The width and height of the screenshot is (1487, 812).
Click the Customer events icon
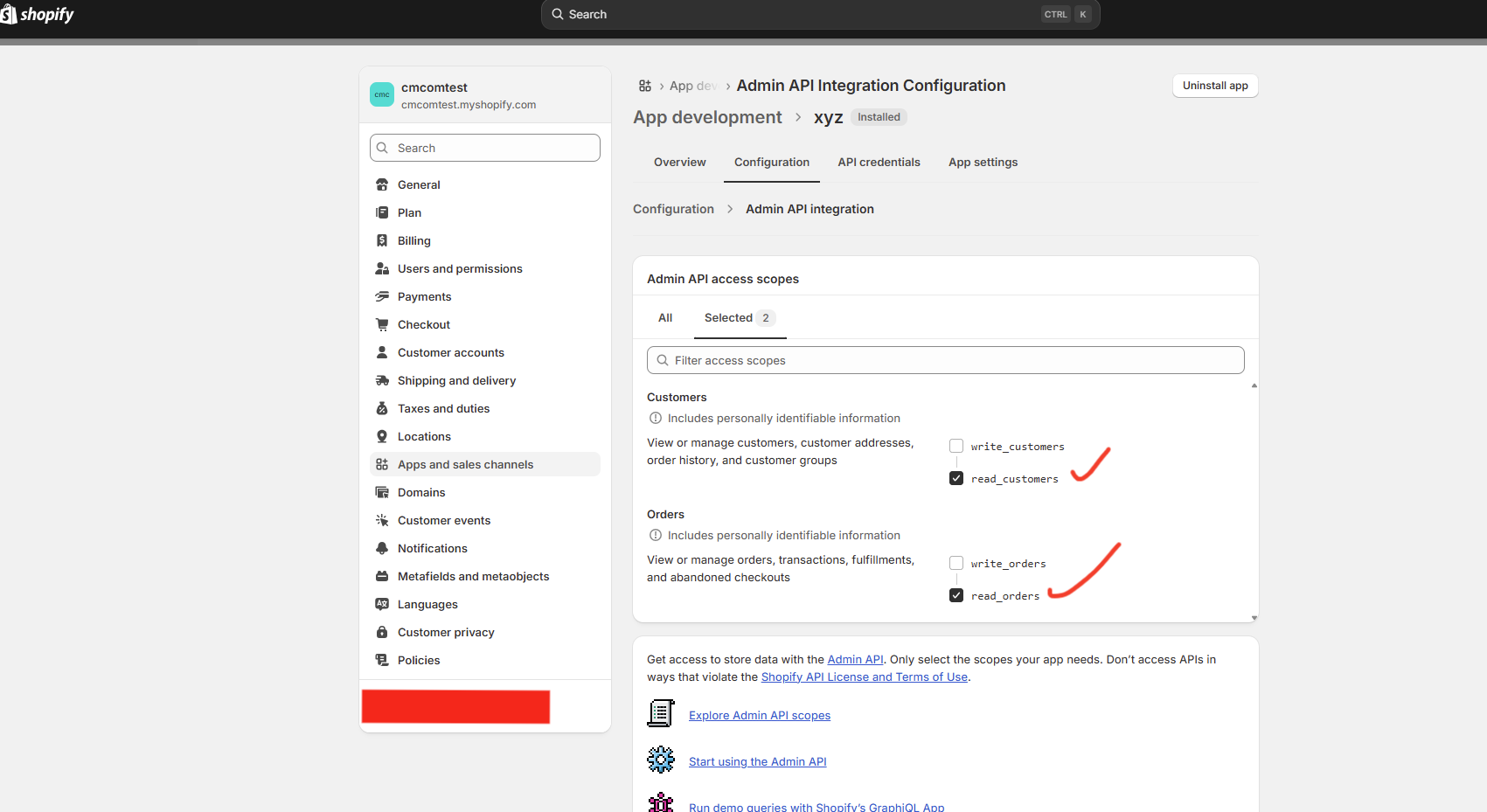[x=382, y=520]
